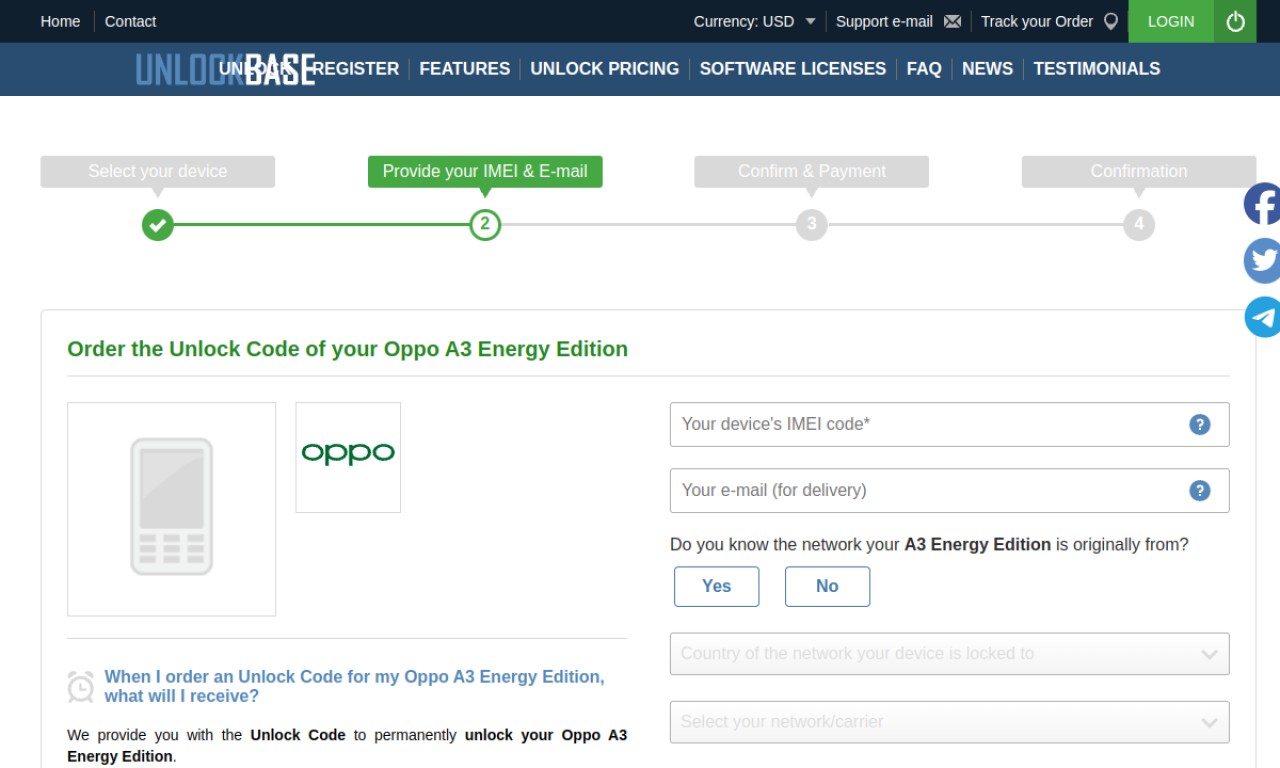Open the Twitter share icon
This screenshot has width=1280, height=768.
(x=1263, y=260)
